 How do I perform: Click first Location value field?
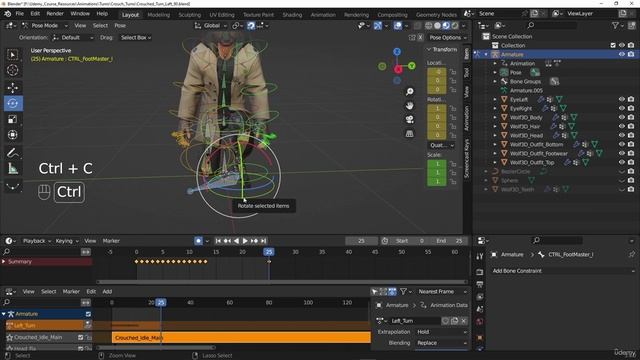(x=436, y=72)
